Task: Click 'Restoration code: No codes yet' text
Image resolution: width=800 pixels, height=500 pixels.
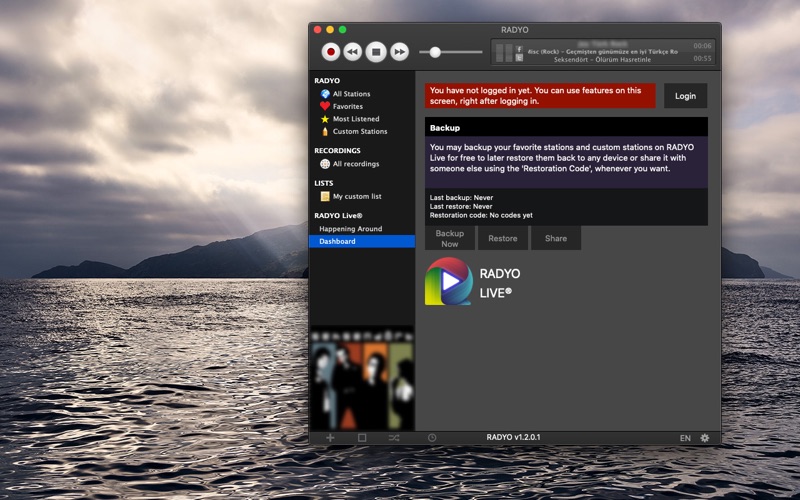Action: tap(481, 215)
